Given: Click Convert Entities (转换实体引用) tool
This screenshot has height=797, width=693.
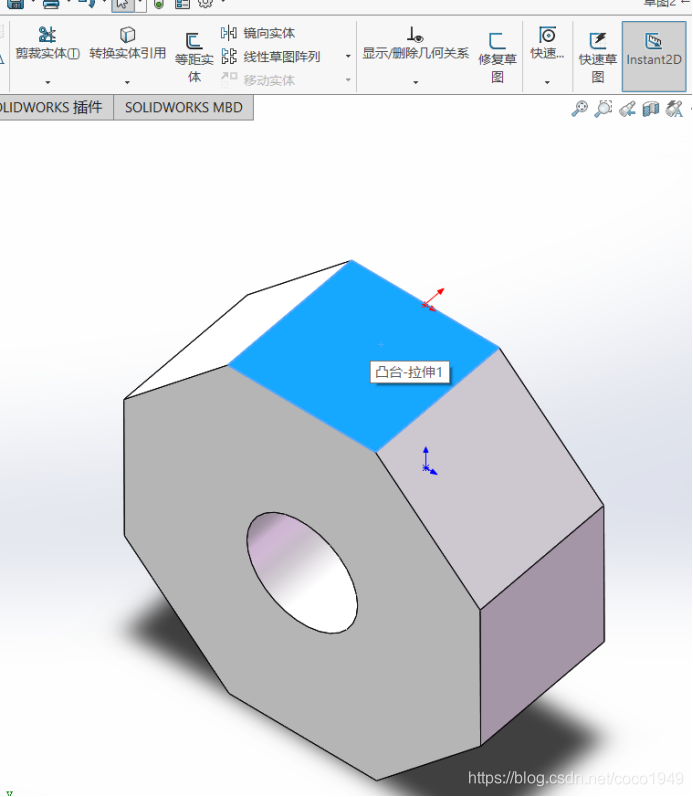Looking at the screenshot, I should point(128,43).
